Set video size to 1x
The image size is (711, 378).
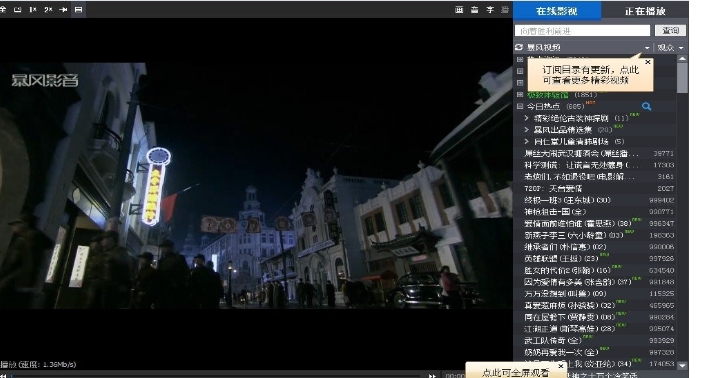(33, 10)
